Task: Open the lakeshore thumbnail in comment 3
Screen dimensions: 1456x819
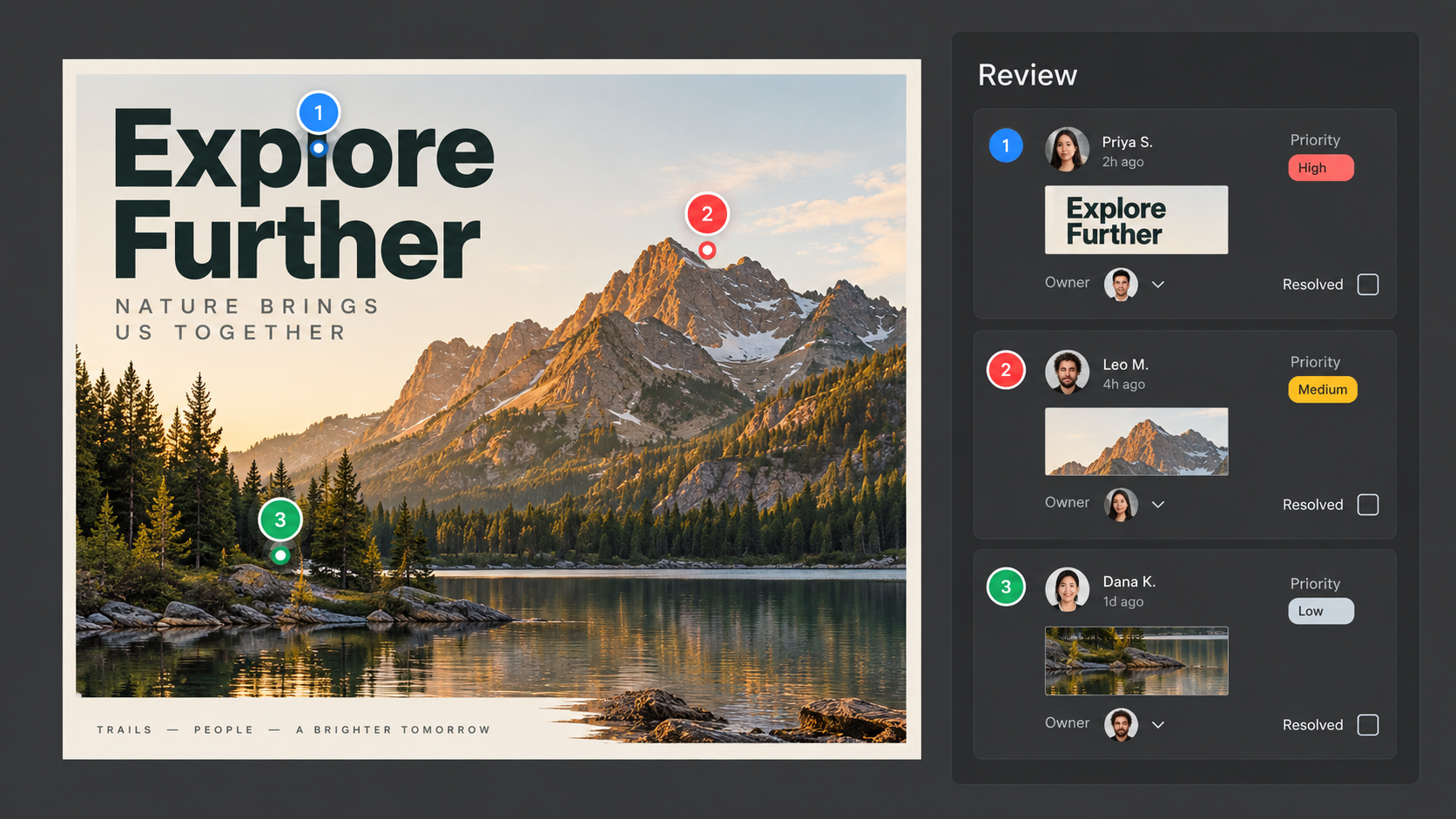Action: (x=1136, y=661)
